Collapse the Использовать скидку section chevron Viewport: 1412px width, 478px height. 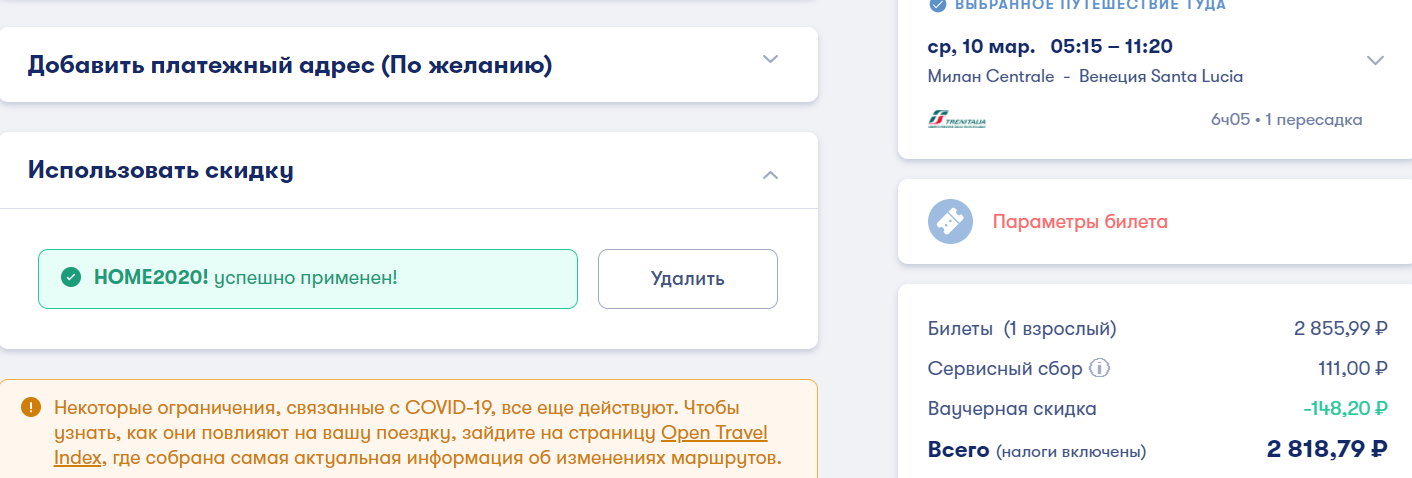pyautogui.click(x=770, y=175)
